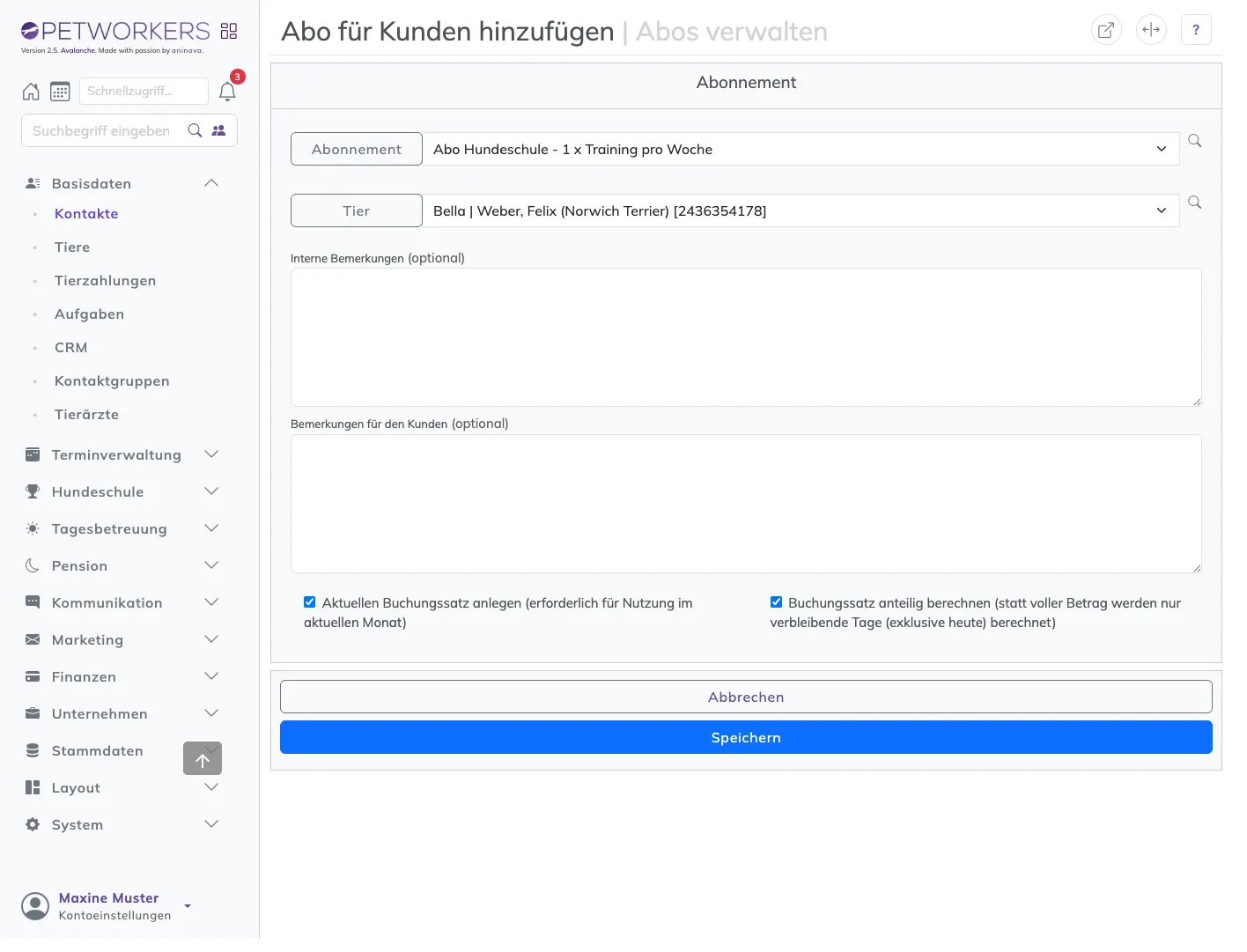Focus the Interne Bemerkungen text area
This screenshot has width=1247, height=952.
[746, 337]
